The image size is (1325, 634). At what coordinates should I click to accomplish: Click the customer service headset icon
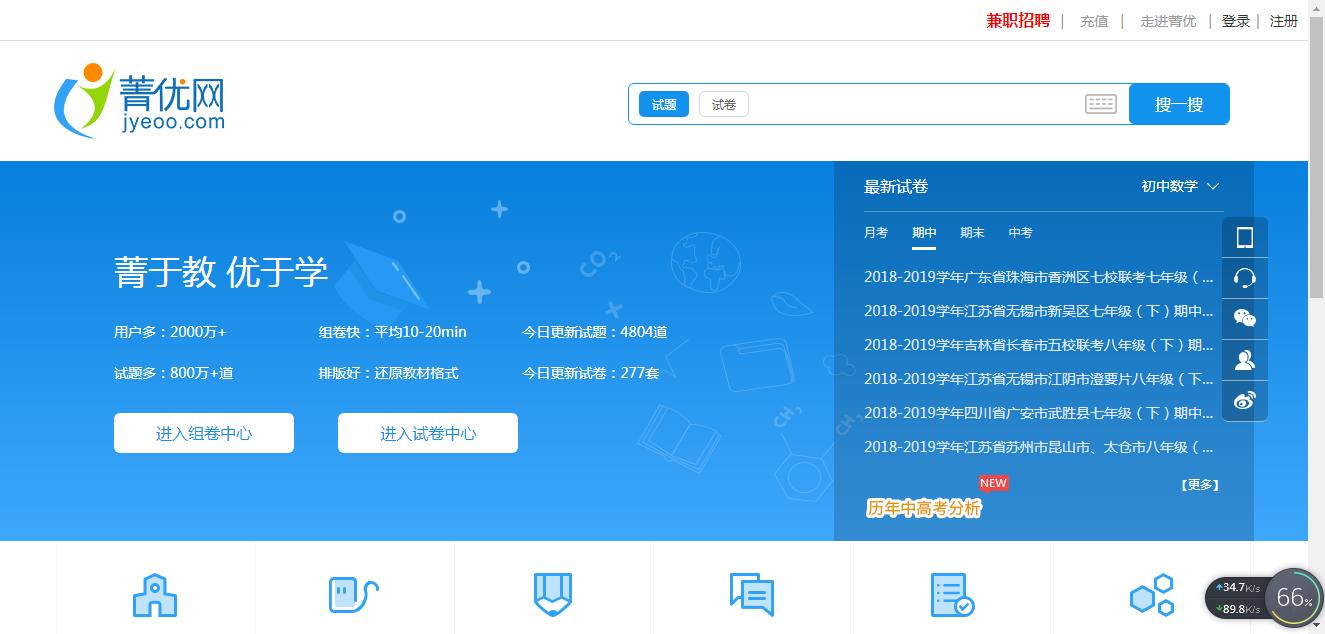pos(1244,278)
